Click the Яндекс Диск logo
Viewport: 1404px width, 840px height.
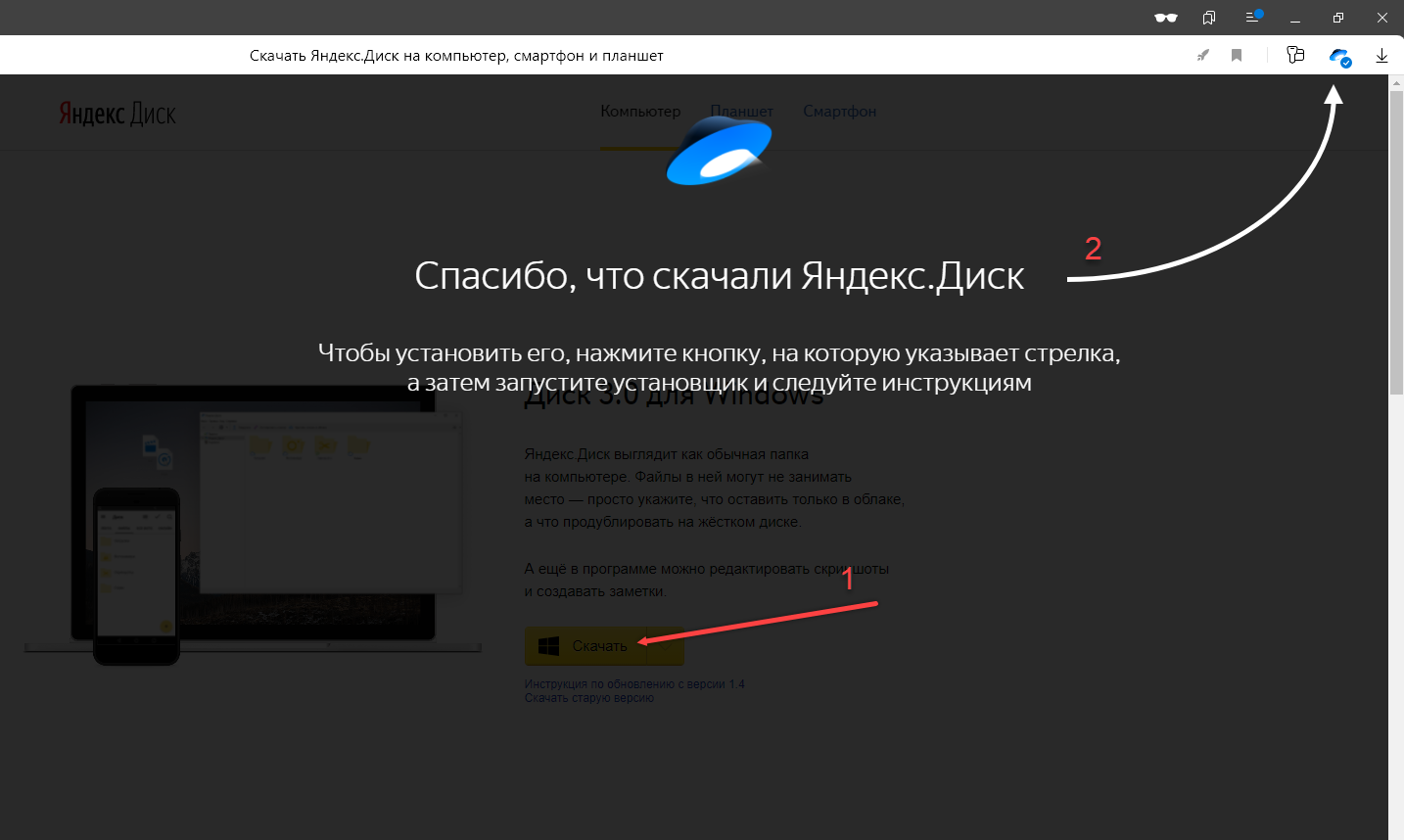pos(117,114)
